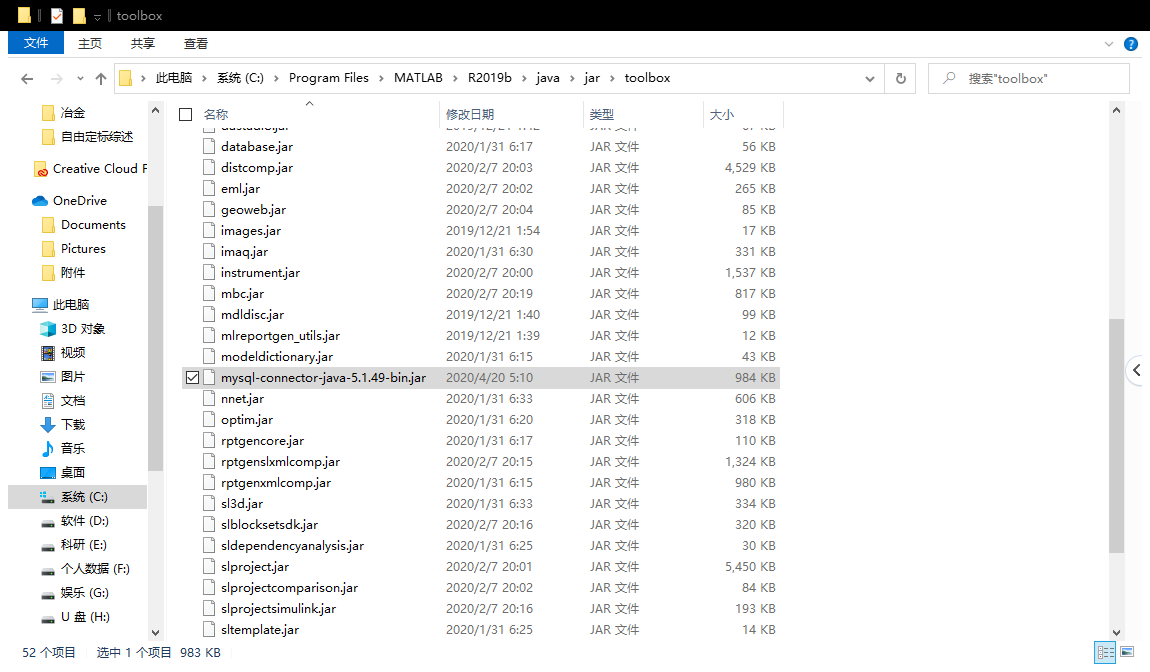
Task: Click file list scroll down arrow
Action: coord(1116,632)
